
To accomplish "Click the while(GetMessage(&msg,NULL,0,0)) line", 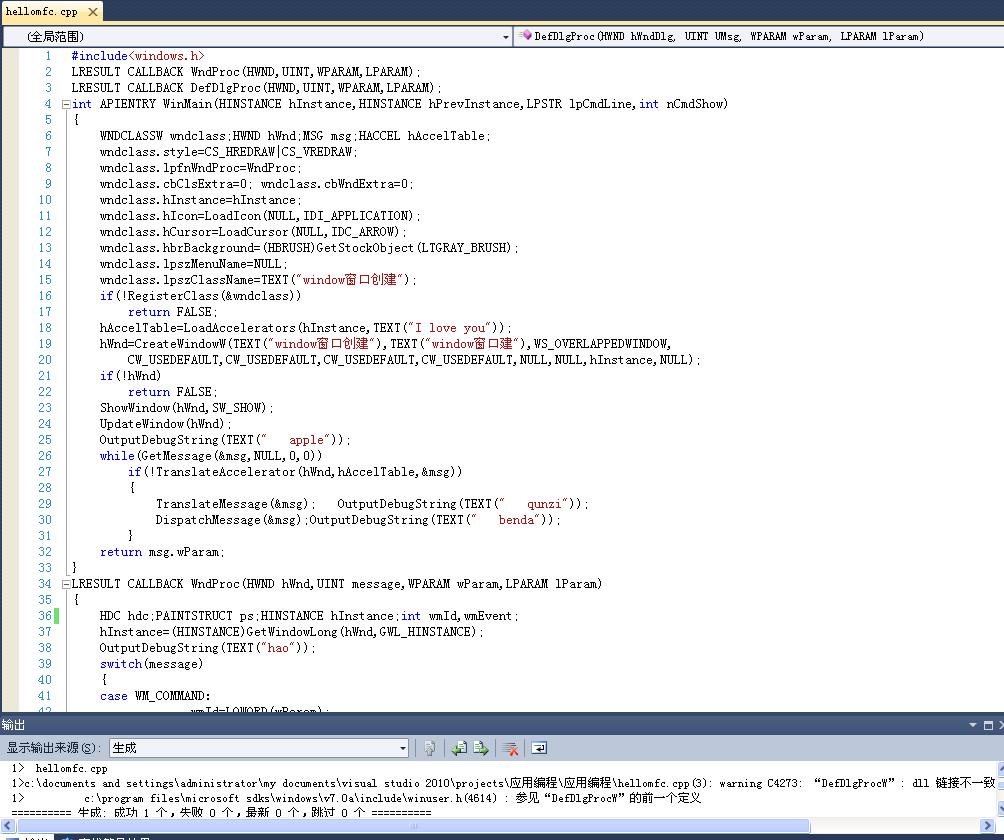I will 211,456.
